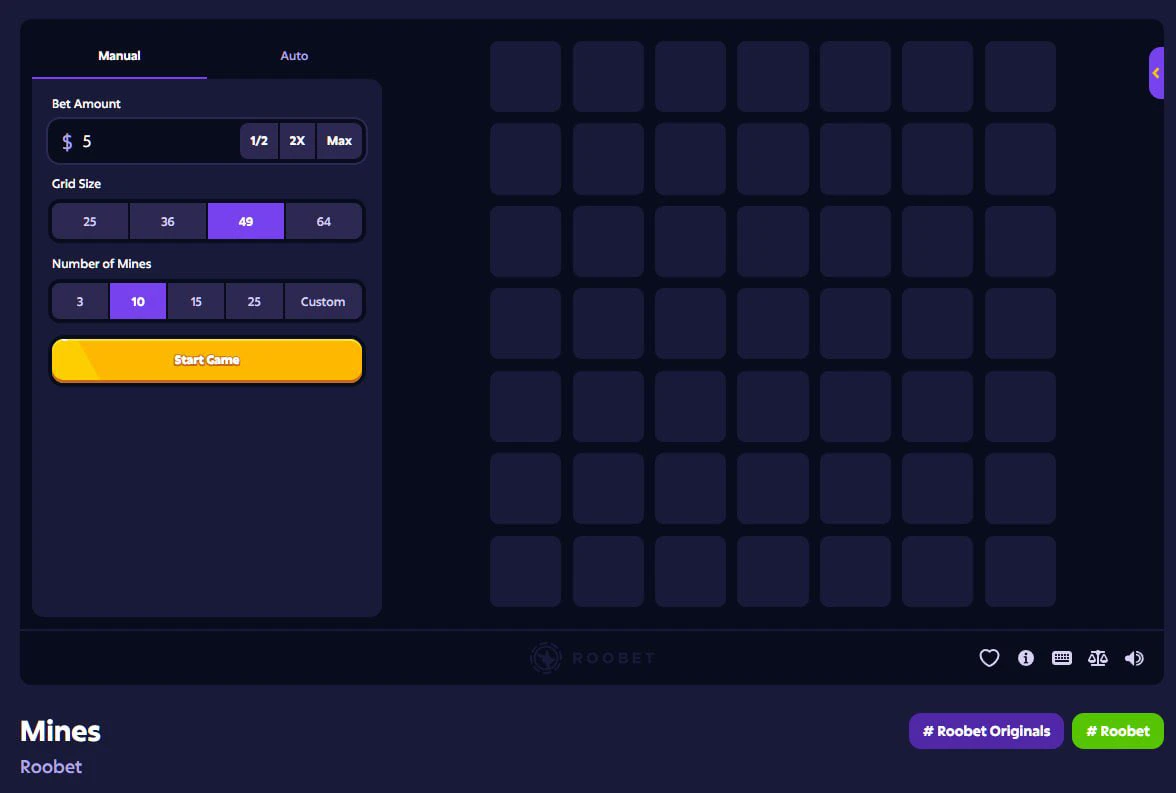Reveal the top-left tile of the grid
This screenshot has height=793, width=1176.
click(526, 77)
